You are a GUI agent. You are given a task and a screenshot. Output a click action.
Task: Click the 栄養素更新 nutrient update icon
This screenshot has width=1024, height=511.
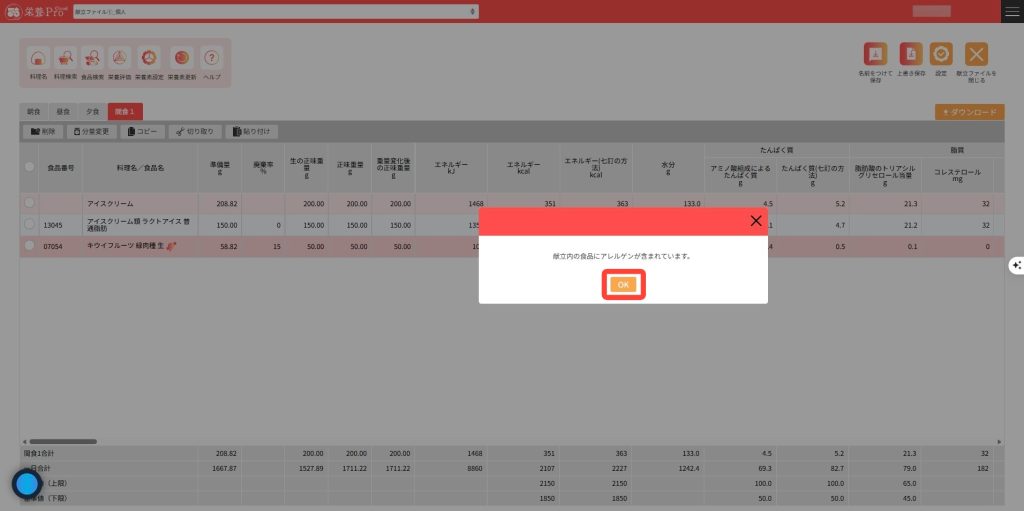[181, 60]
